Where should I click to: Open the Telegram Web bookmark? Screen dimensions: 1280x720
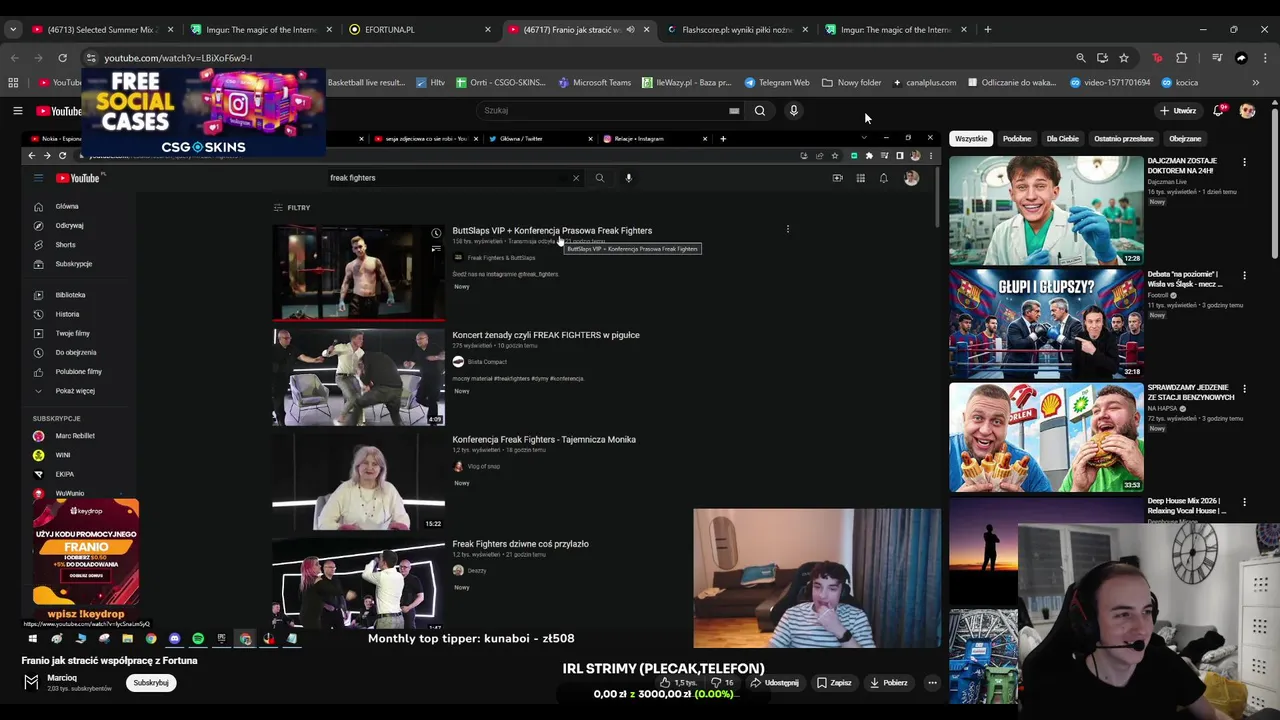coord(777,83)
